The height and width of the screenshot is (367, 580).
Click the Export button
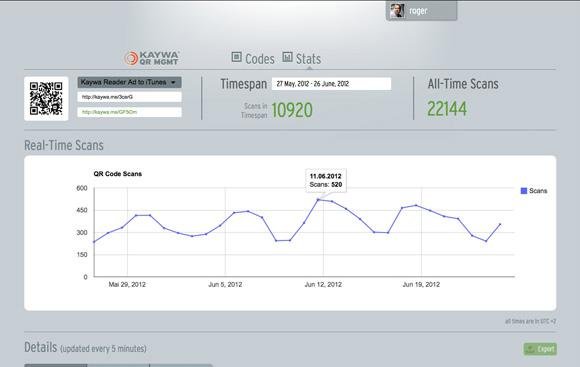[540, 349]
